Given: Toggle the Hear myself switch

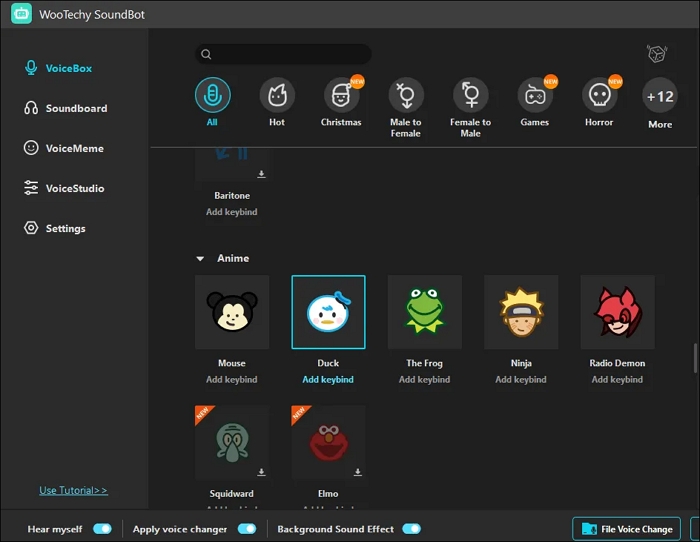Looking at the screenshot, I should pyautogui.click(x=102, y=529).
